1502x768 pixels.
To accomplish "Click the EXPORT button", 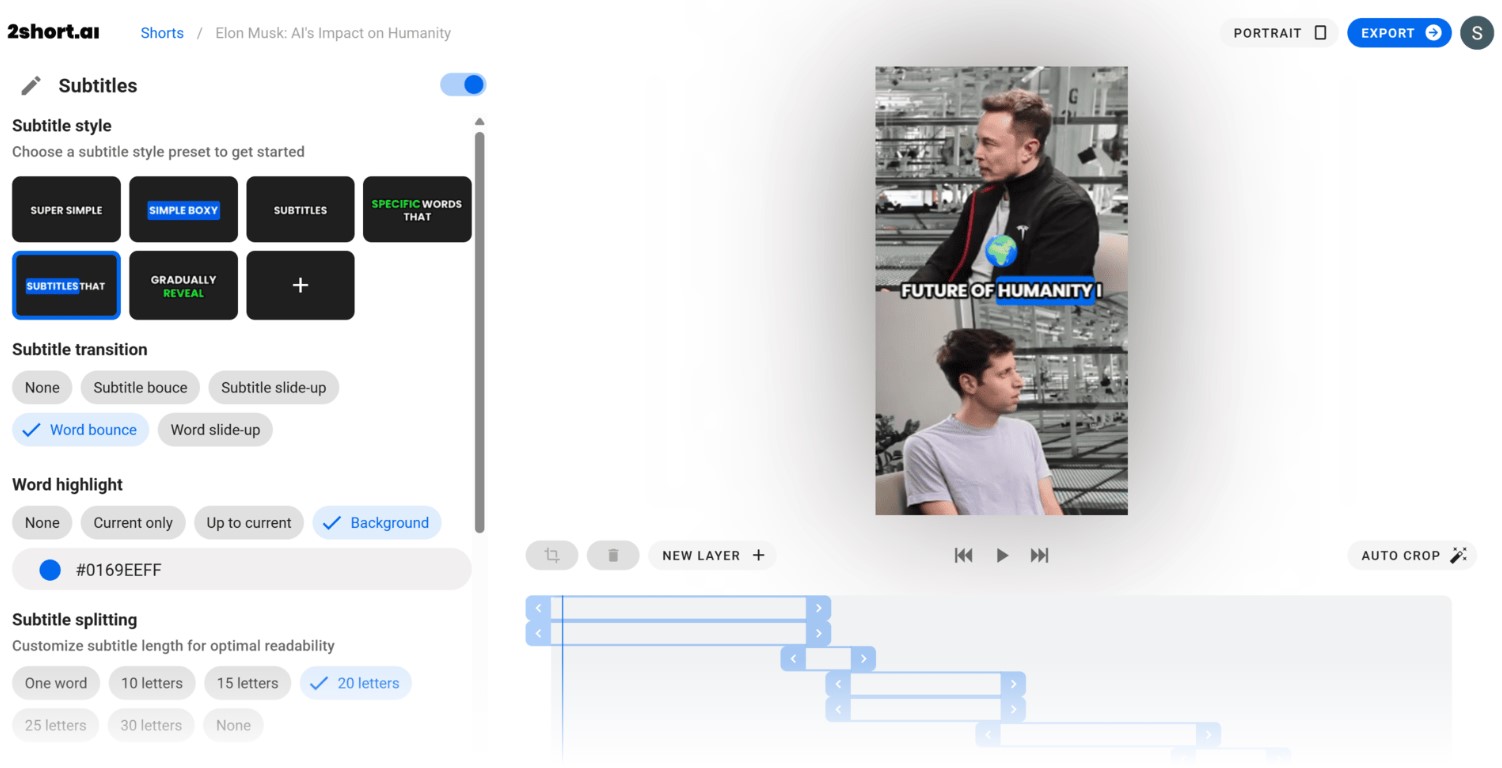I will [x=1398, y=33].
